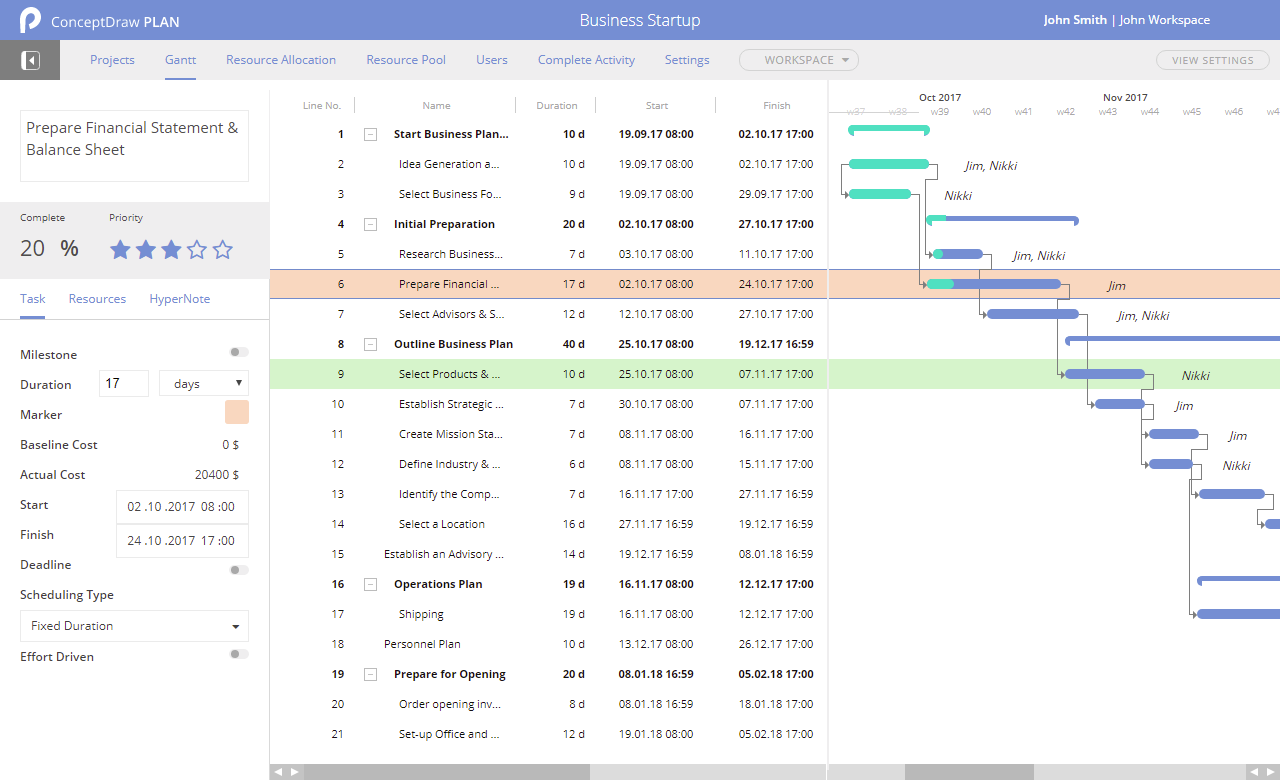
Task: Click the sidebar collapse panel icon
Action: pos(30,61)
